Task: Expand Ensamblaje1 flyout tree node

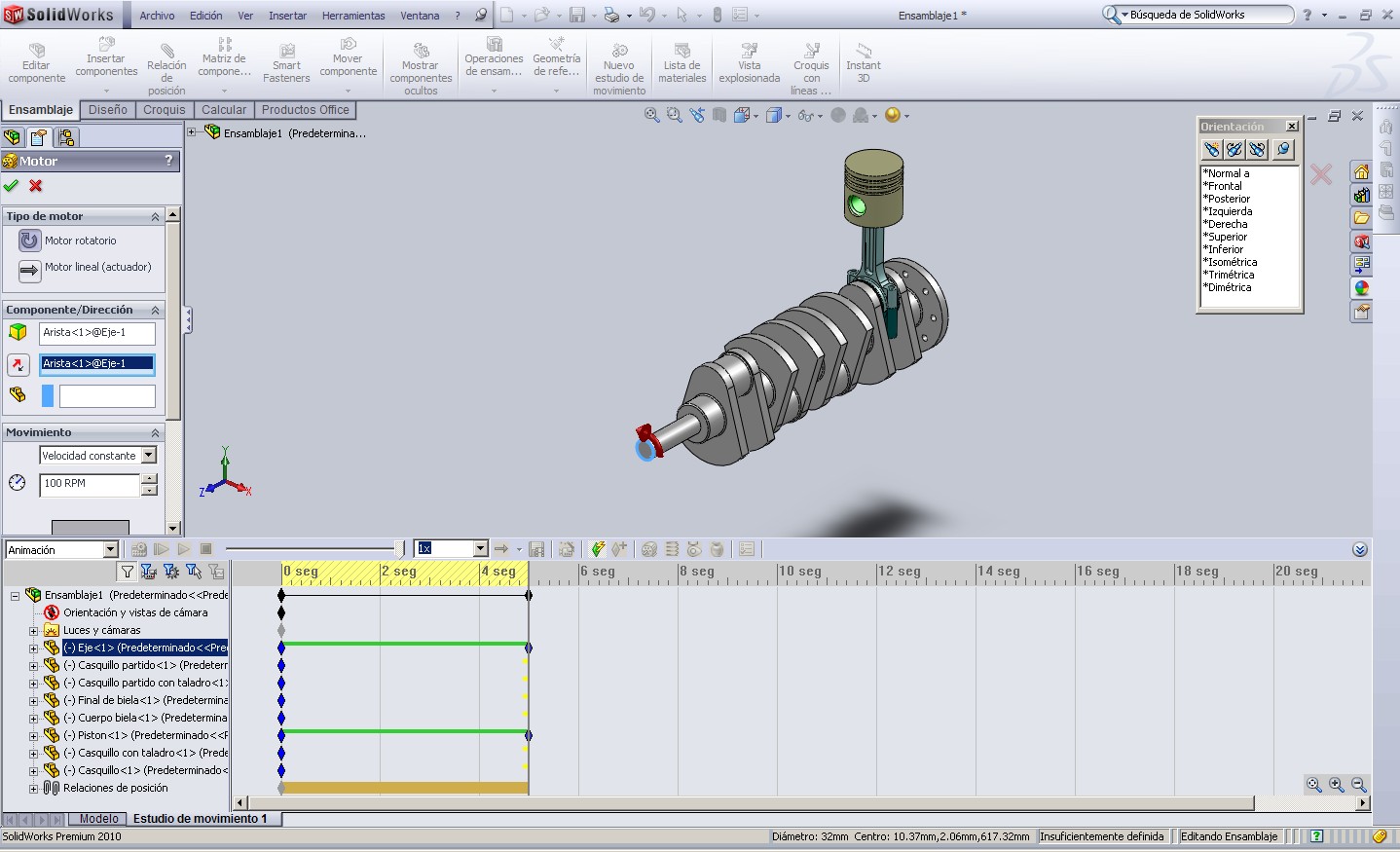Action: [192, 132]
